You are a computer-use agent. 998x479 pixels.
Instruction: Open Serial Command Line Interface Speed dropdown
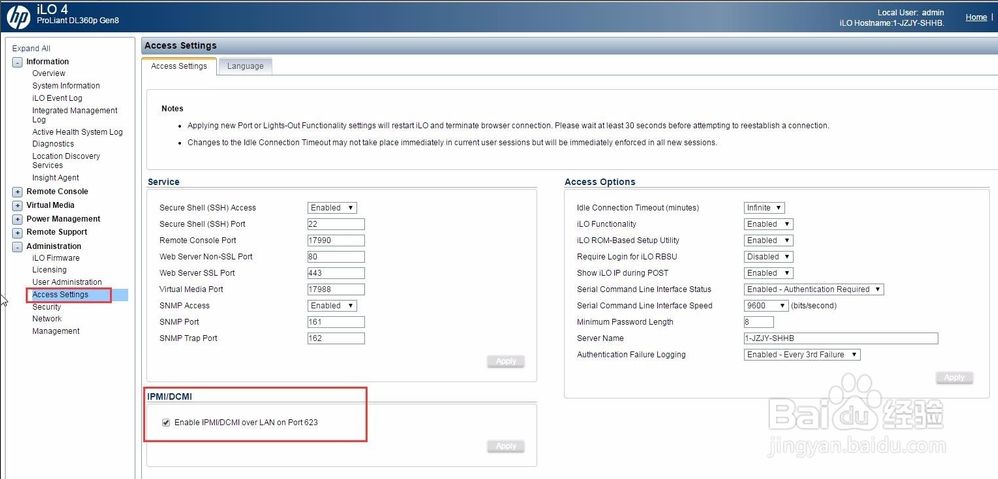point(766,306)
